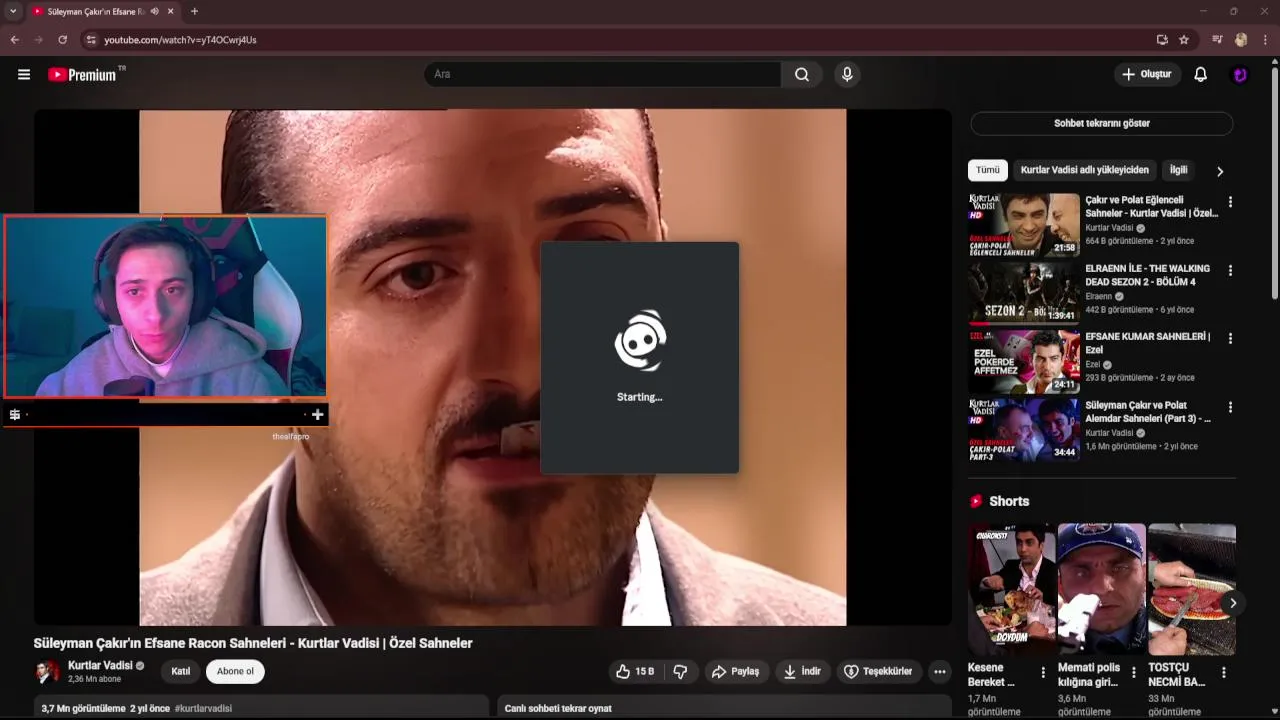The height and width of the screenshot is (720, 1280).
Task: Open Çakır ve Polat Eğlenceli Sahneler thumbnail
Action: [x=1024, y=225]
